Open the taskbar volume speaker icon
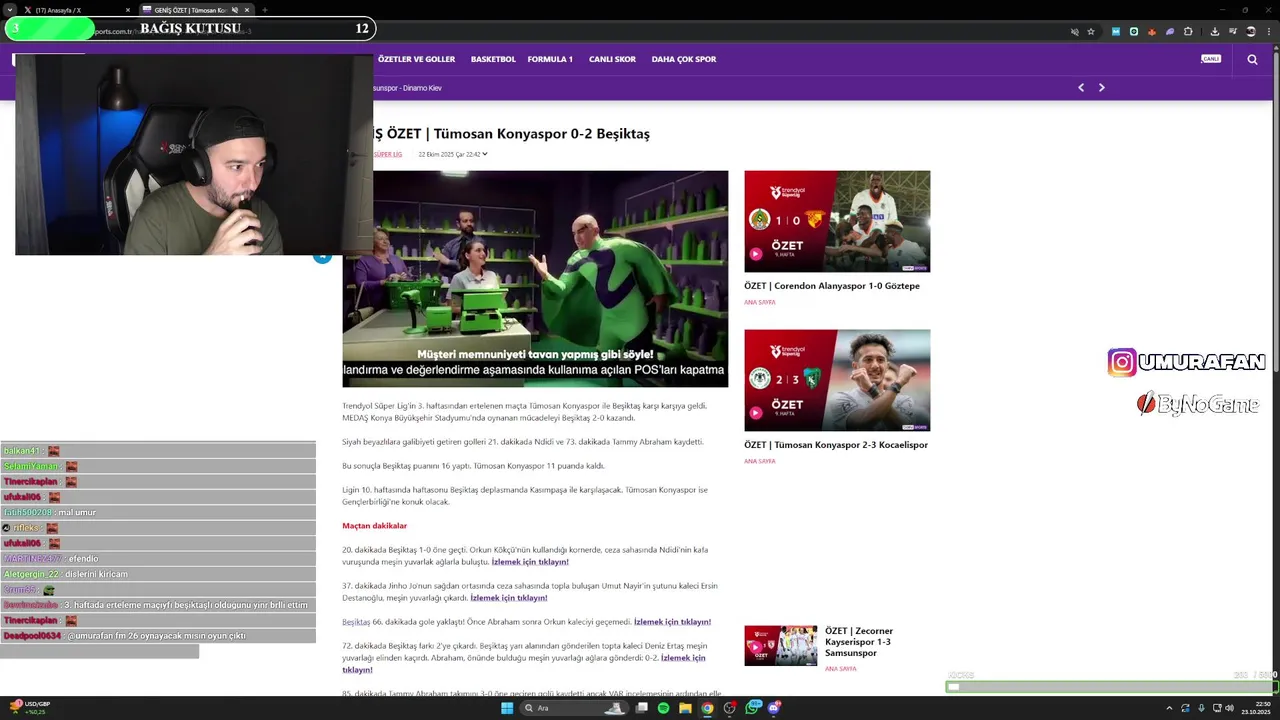The image size is (1280, 720). [x=1229, y=708]
